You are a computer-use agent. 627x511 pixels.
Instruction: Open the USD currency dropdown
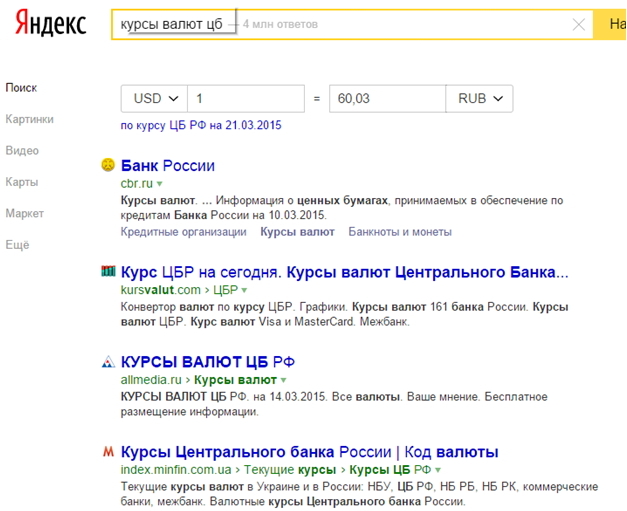[x=154, y=98]
